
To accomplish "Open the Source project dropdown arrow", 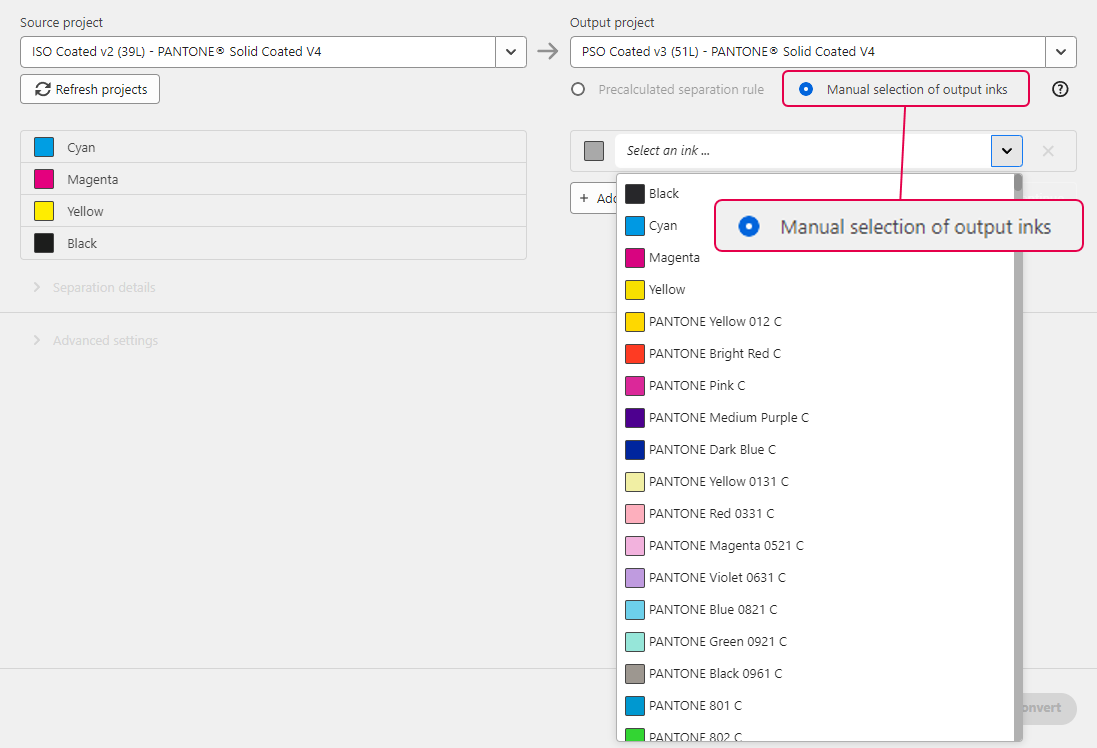I will click(511, 52).
